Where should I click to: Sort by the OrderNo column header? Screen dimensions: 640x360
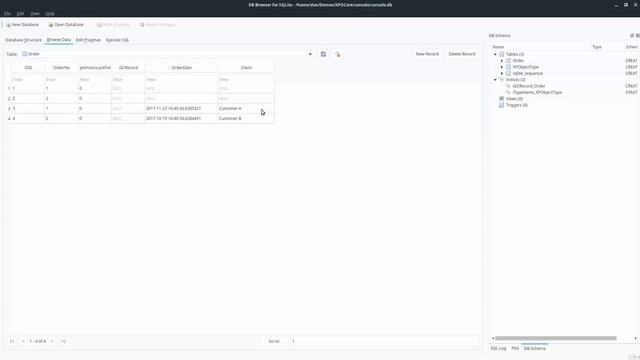(62, 68)
